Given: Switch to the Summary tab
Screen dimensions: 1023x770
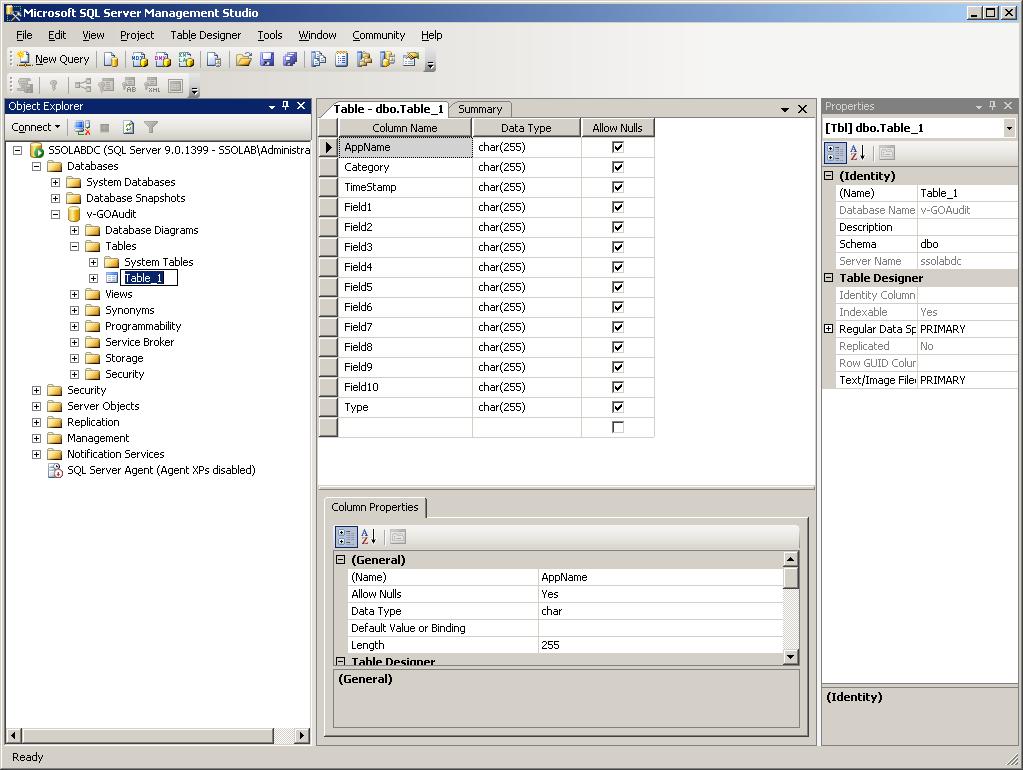Looking at the screenshot, I should click(x=480, y=110).
